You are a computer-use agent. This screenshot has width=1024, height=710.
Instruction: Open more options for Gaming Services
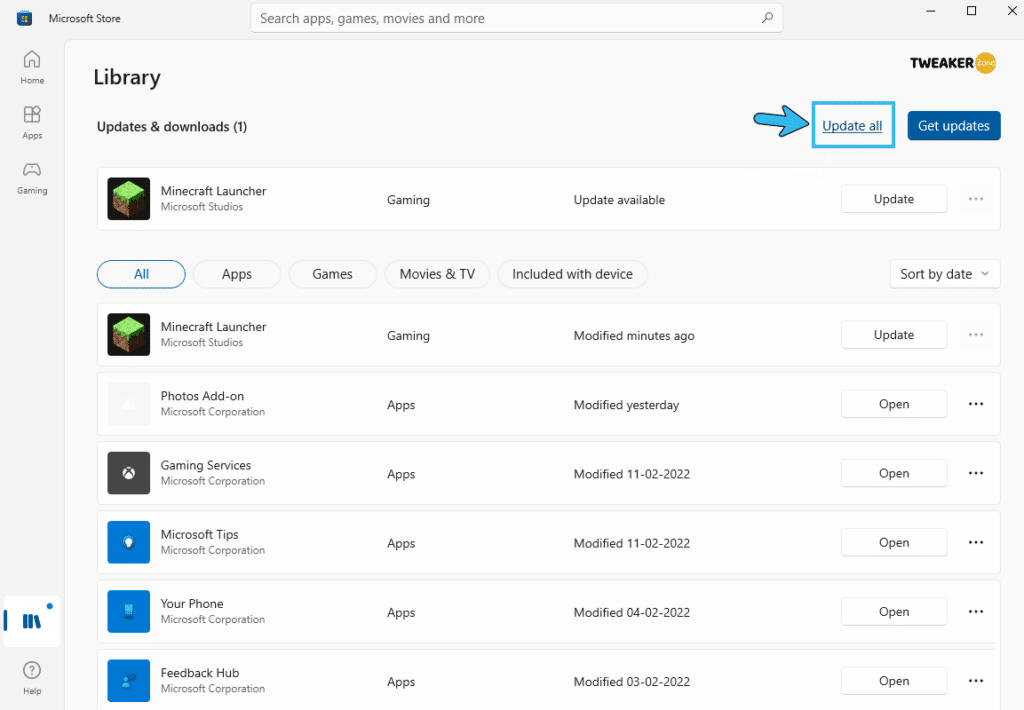point(976,474)
